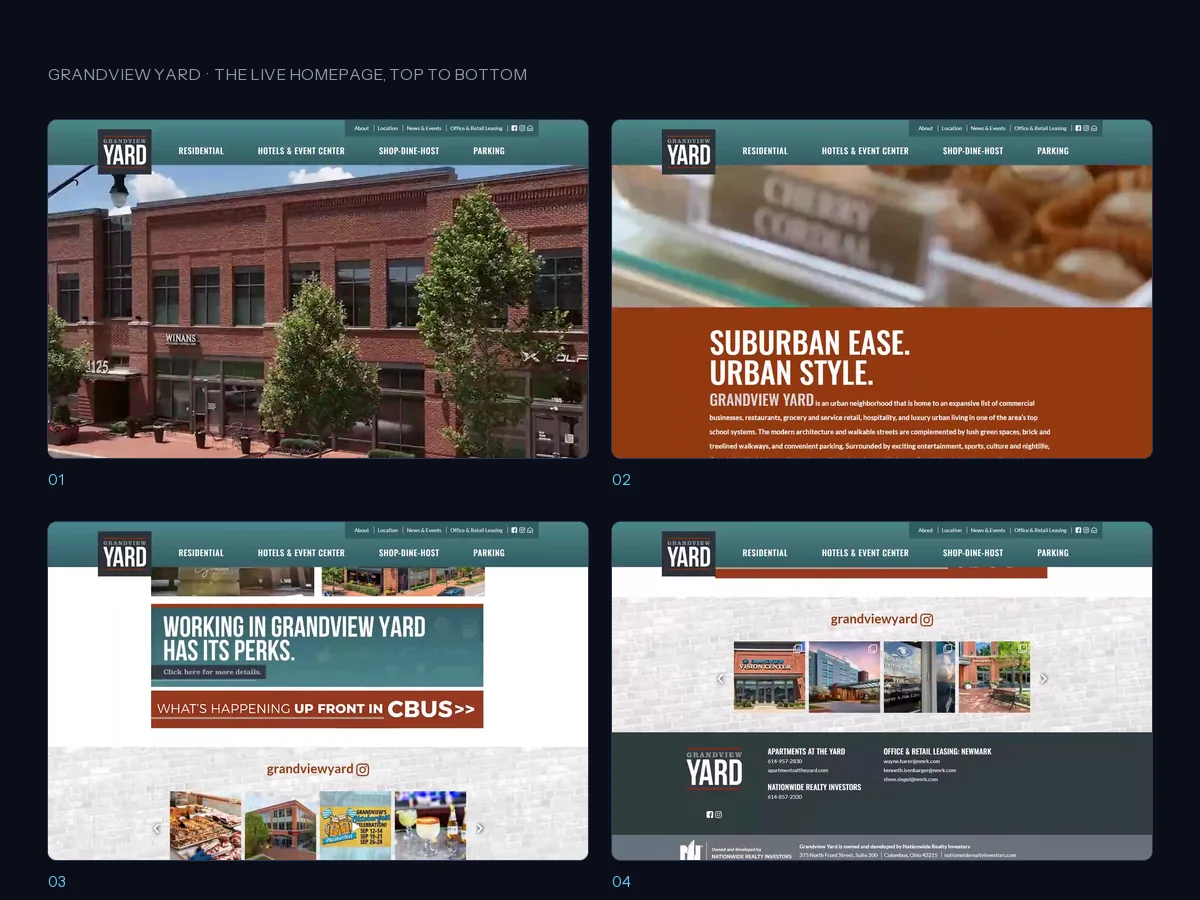
Task: Click the Grandview Yard logo in screenshot 02
Action: pyautogui.click(x=689, y=152)
